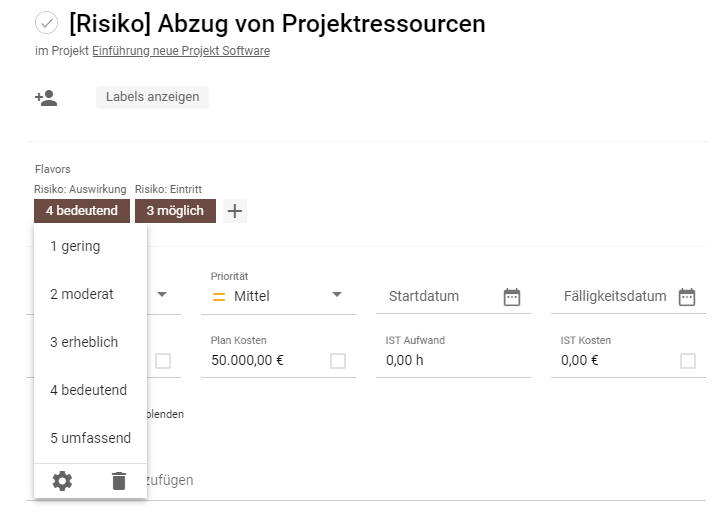Add a new flavor with plus icon

click(x=235, y=211)
